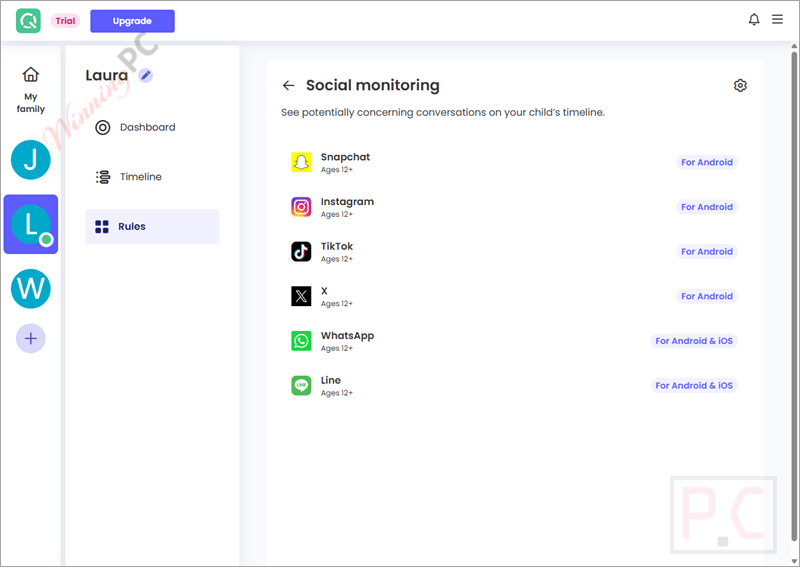Click Ages 12+ under Snapchat
800x567 pixels.
tap(336, 170)
